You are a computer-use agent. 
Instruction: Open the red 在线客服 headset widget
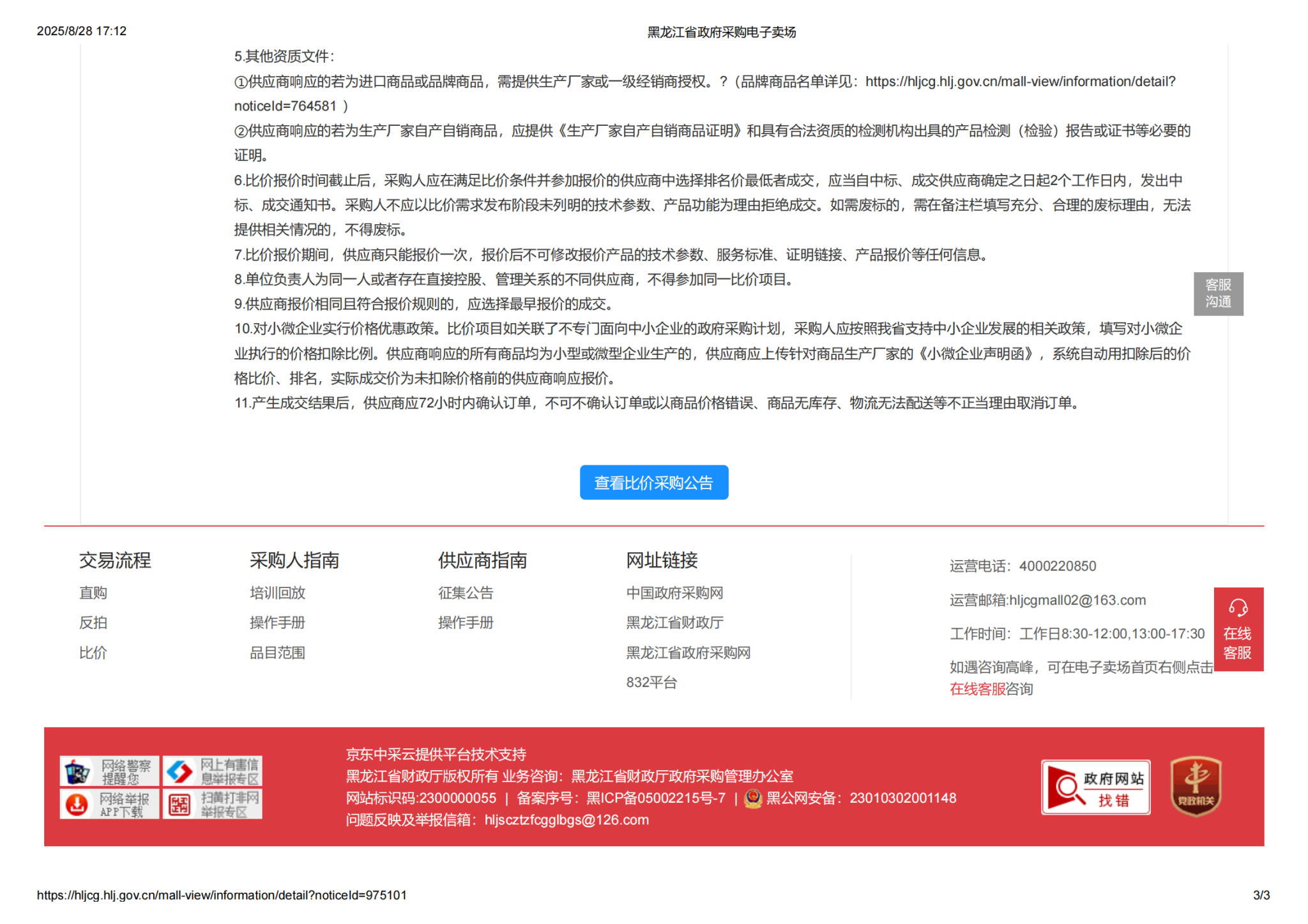[x=1238, y=629]
